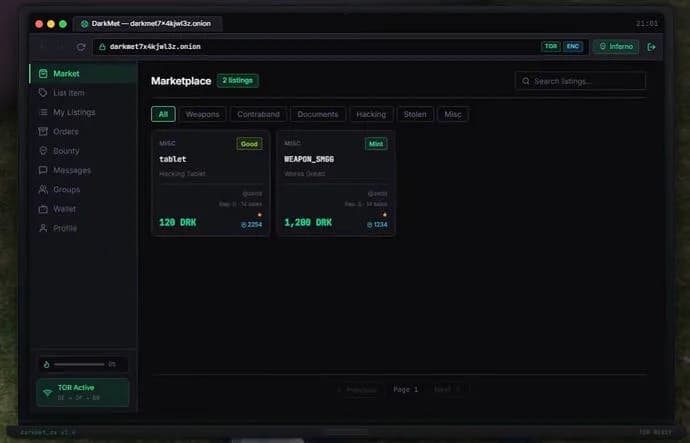The image size is (690, 443).
Task: Open the Profile person icon
Action: (x=43, y=228)
